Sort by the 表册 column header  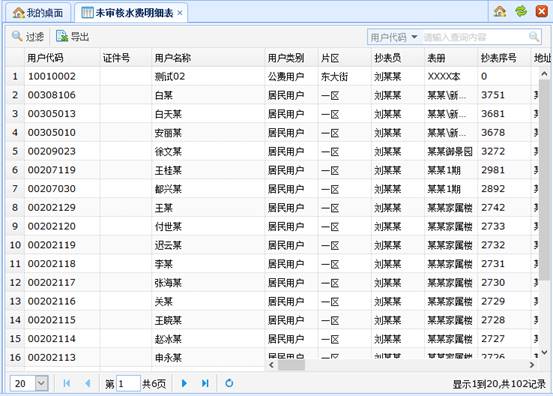click(x=451, y=57)
